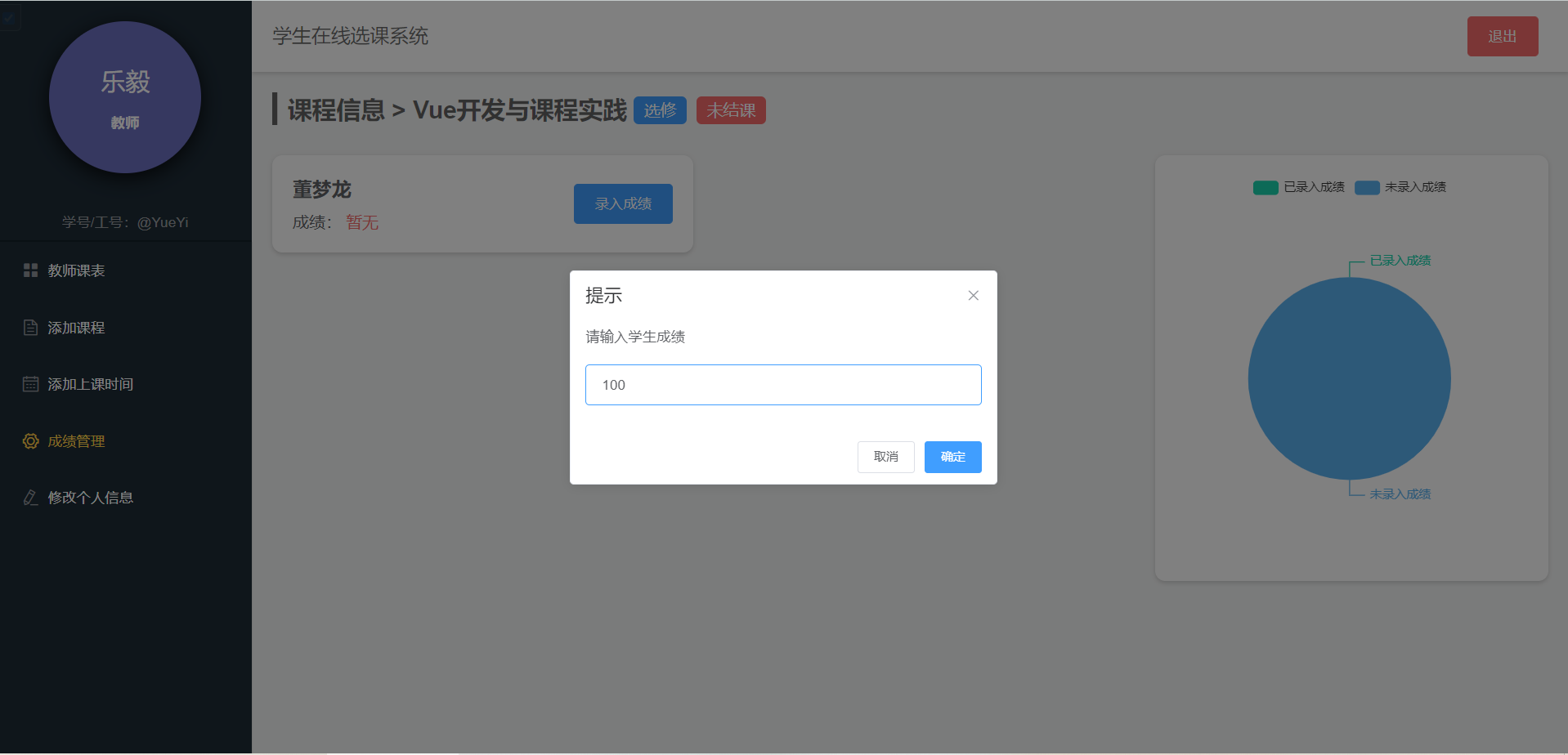Click the 乐毅 教师 avatar circle

coord(125,97)
